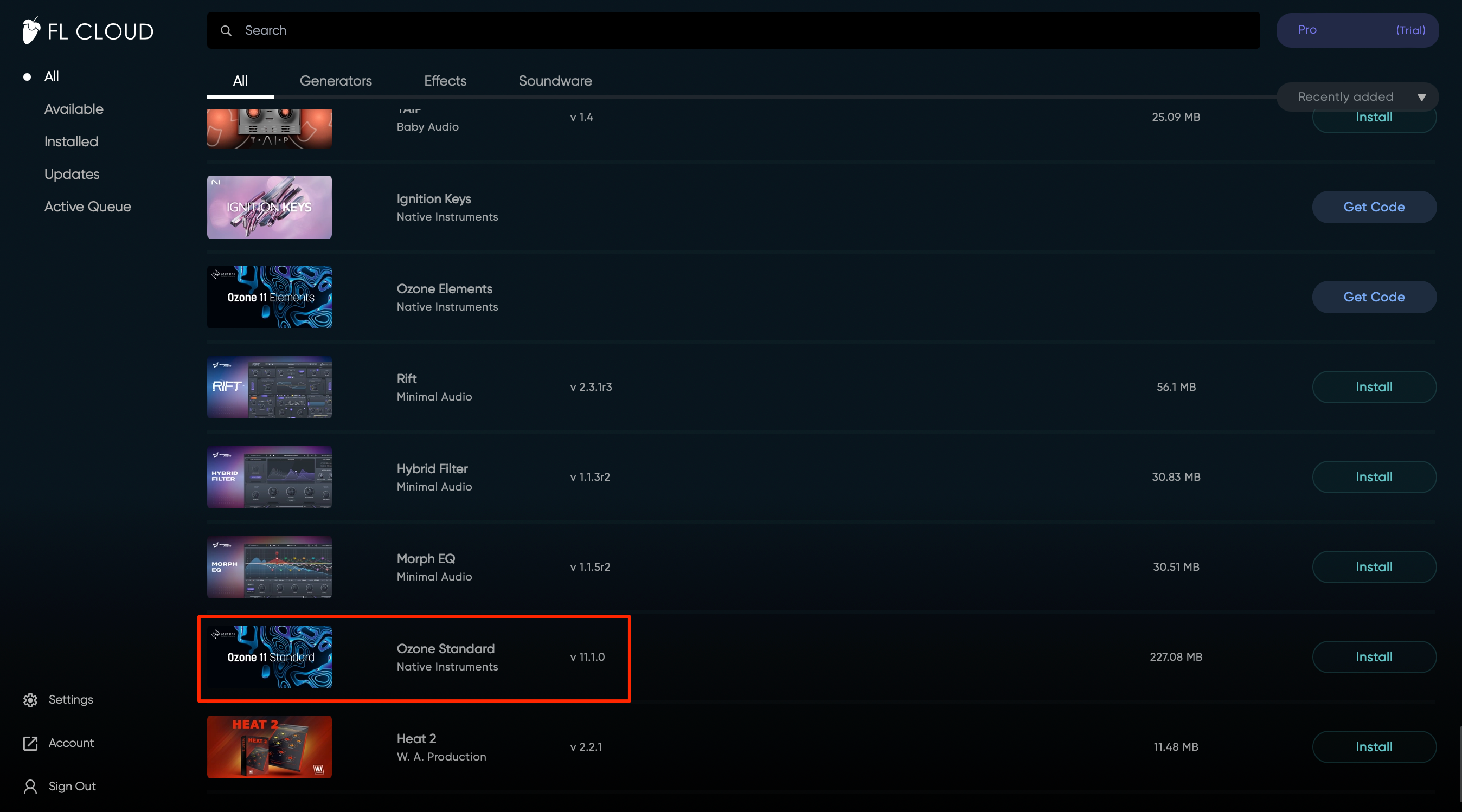
Task: Install the Baby Audio TAIP plugin
Action: (x=1374, y=120)
